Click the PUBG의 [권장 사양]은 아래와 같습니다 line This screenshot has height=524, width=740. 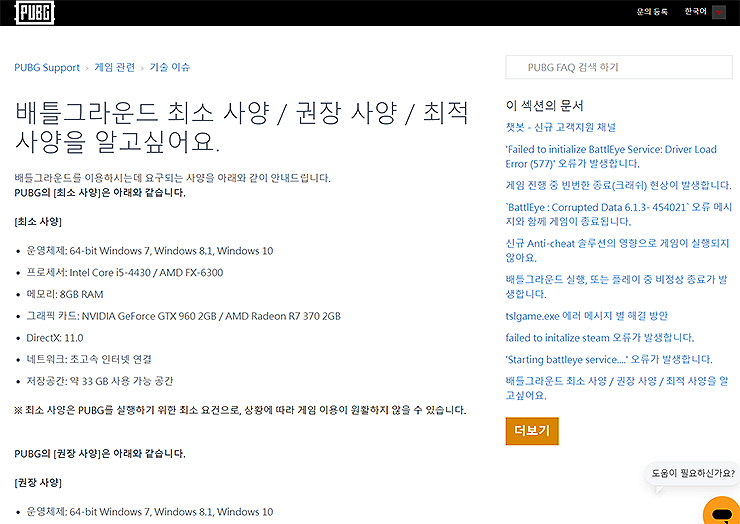tap(100, 454)
